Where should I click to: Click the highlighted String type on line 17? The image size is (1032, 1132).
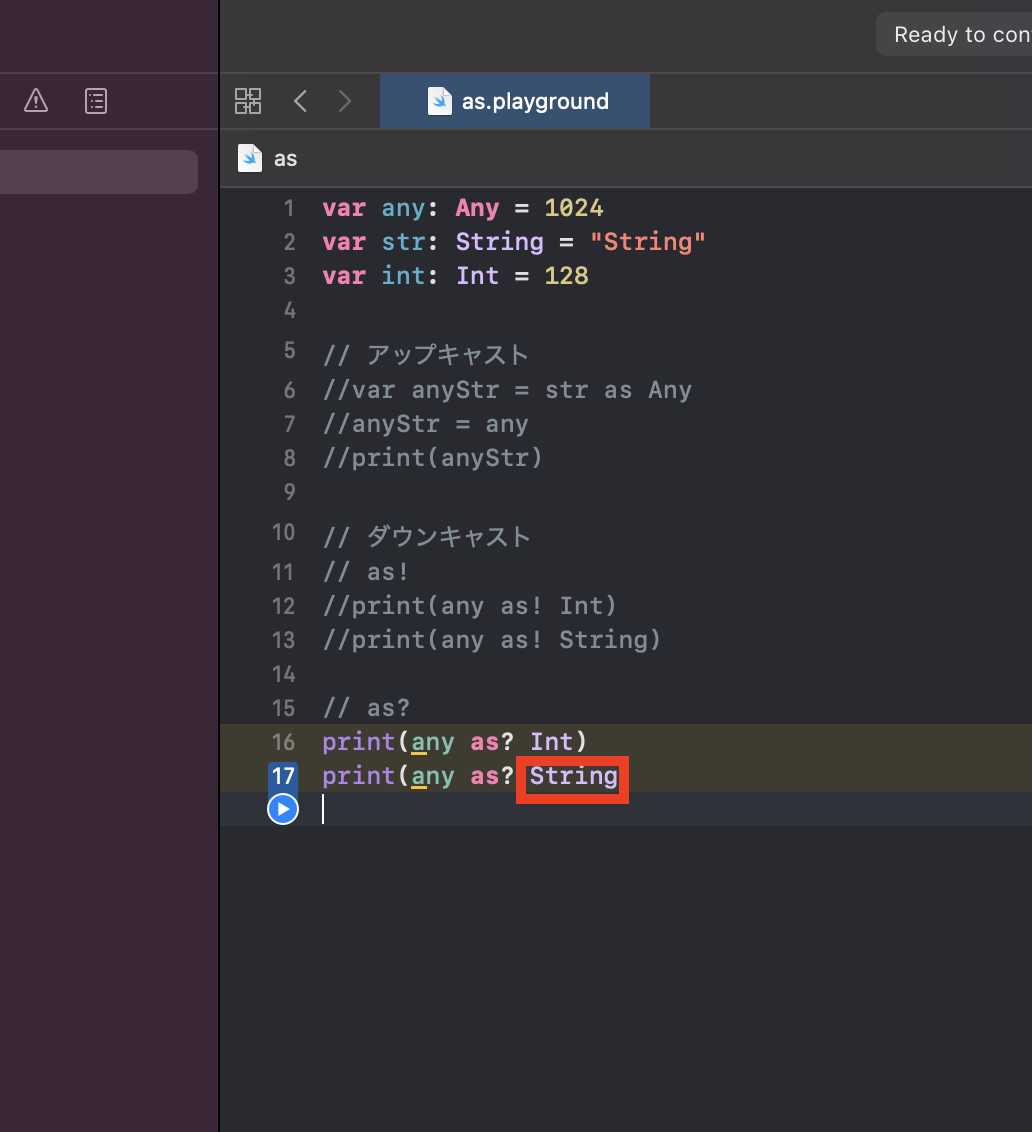click(573, 776)
